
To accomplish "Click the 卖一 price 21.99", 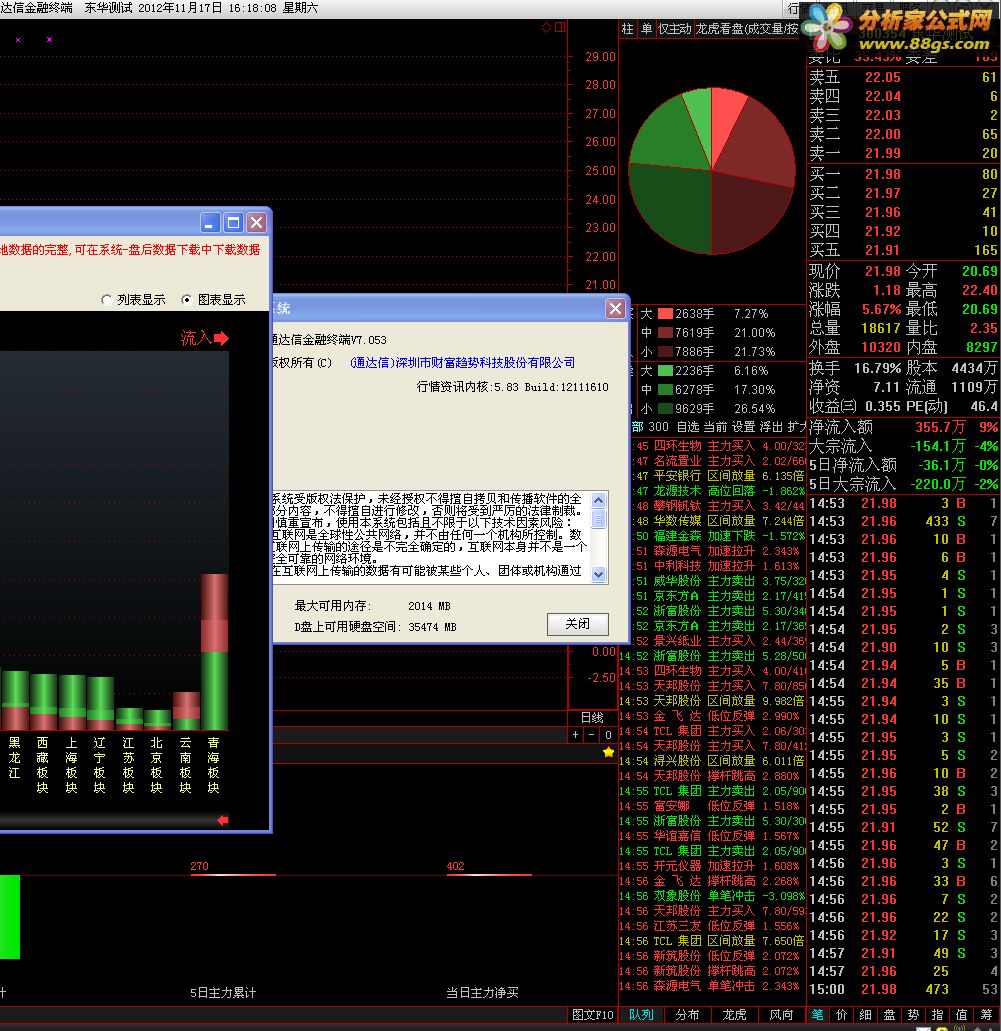I will [x=883, y=153].
